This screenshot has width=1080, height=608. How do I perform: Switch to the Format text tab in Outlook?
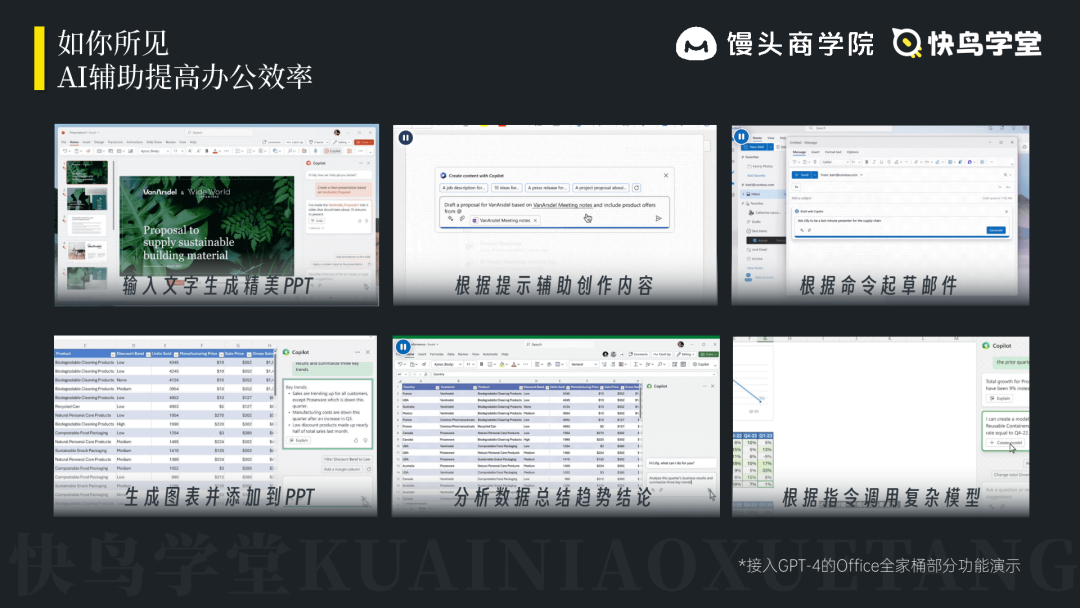pos(833,151)
